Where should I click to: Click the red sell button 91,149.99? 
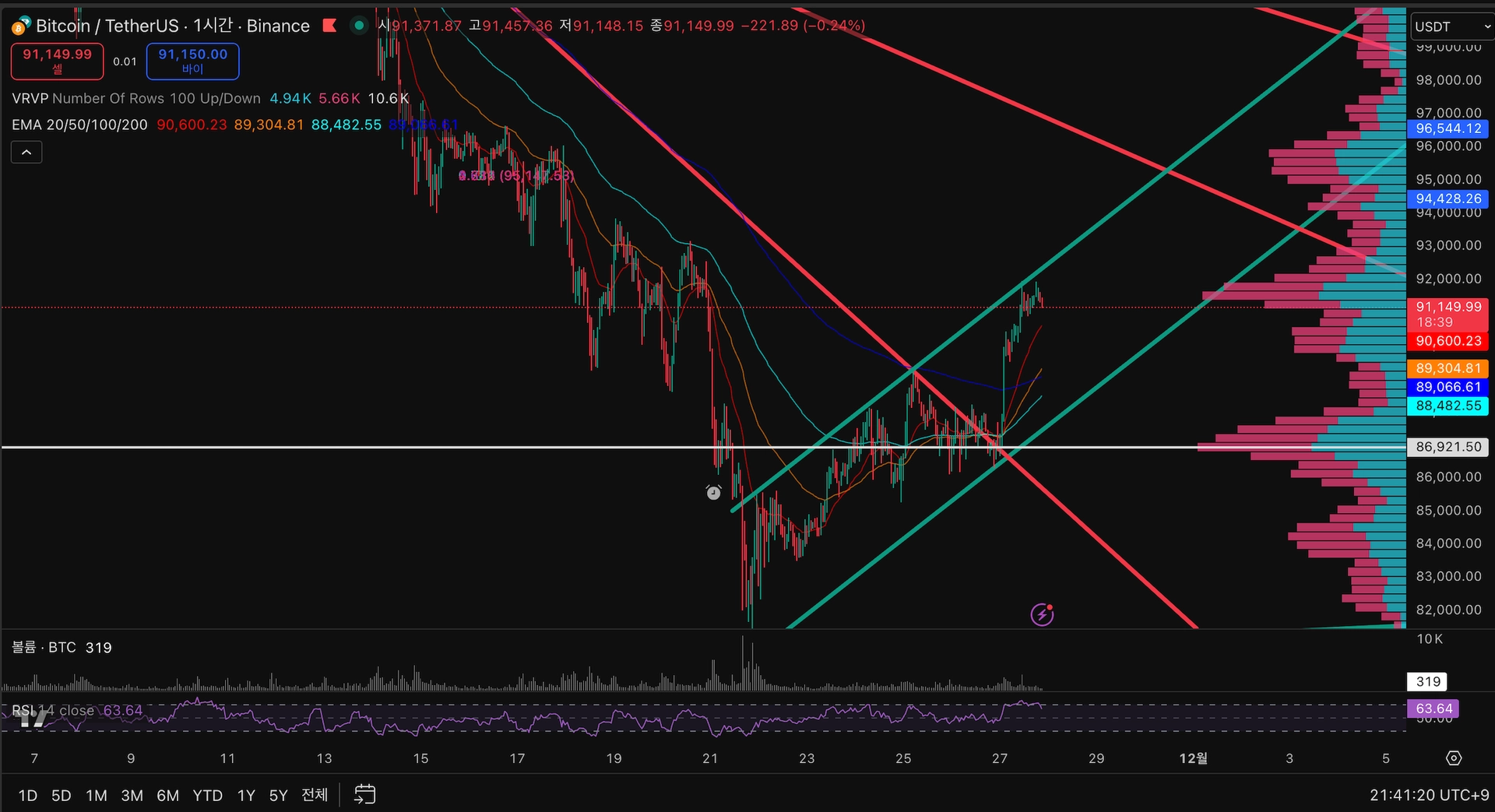coord(57,61)
